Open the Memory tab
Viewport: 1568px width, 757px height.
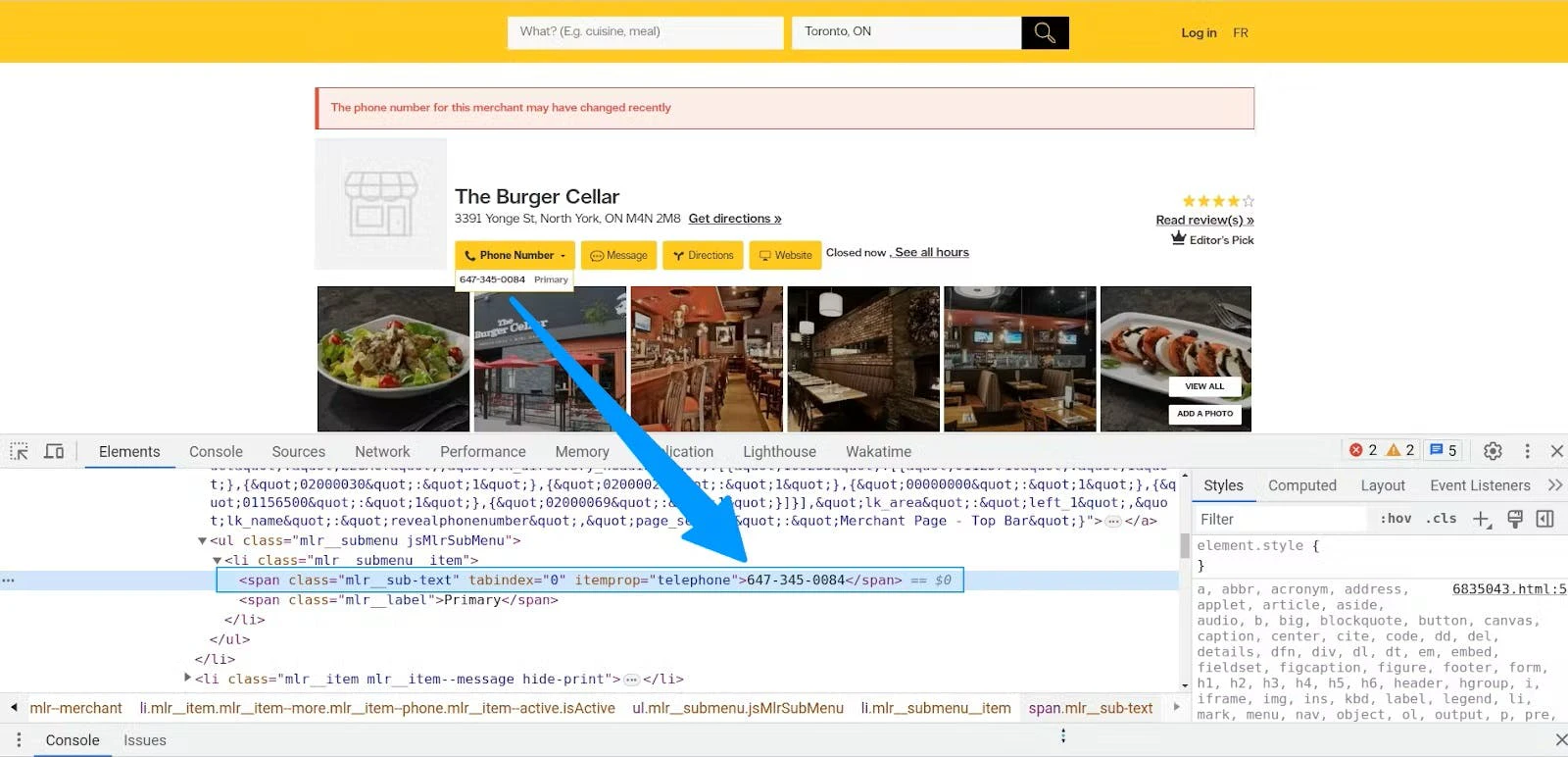(582, 452)
